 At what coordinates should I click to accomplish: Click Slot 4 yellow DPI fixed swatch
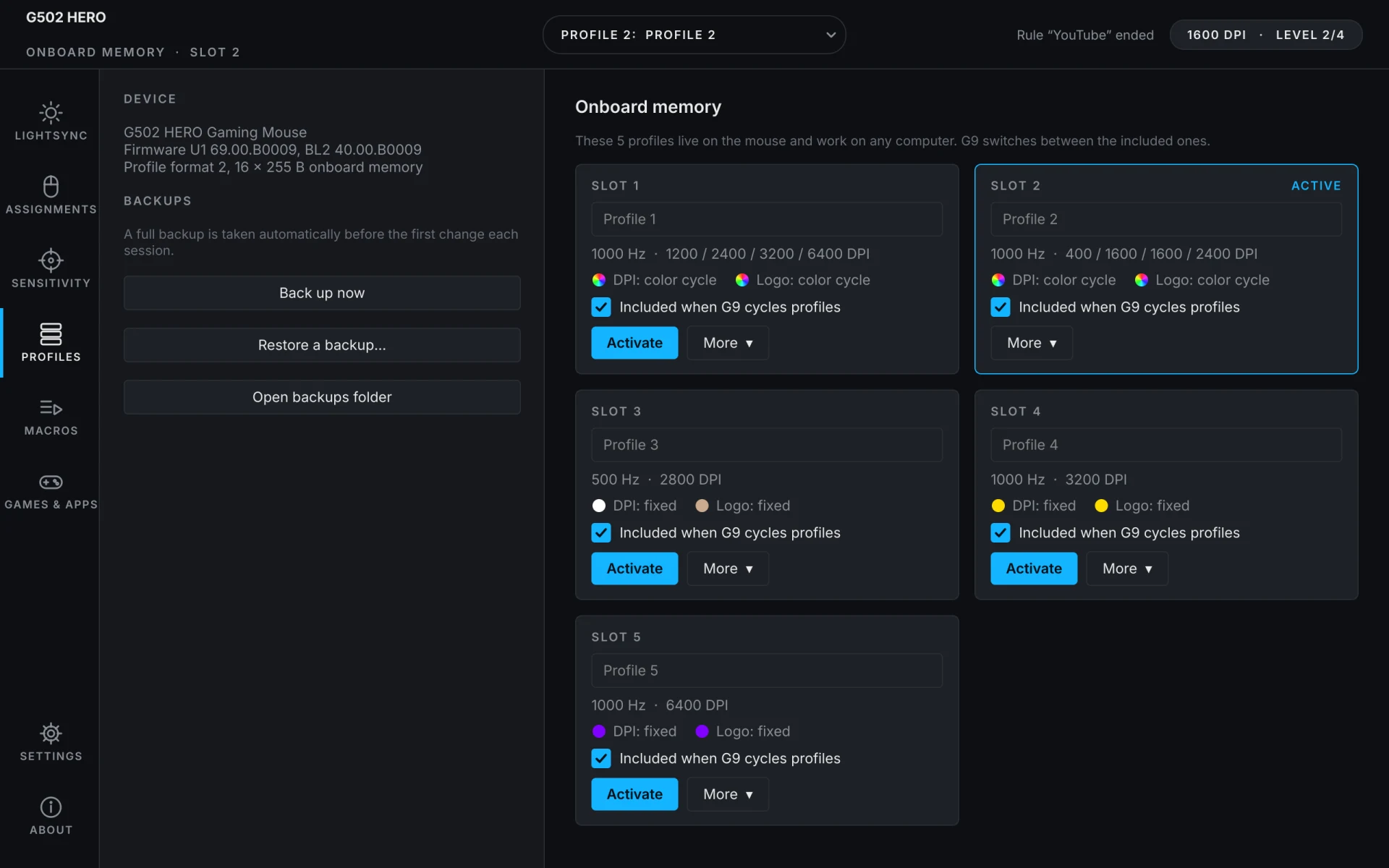[x=998, y=506]
